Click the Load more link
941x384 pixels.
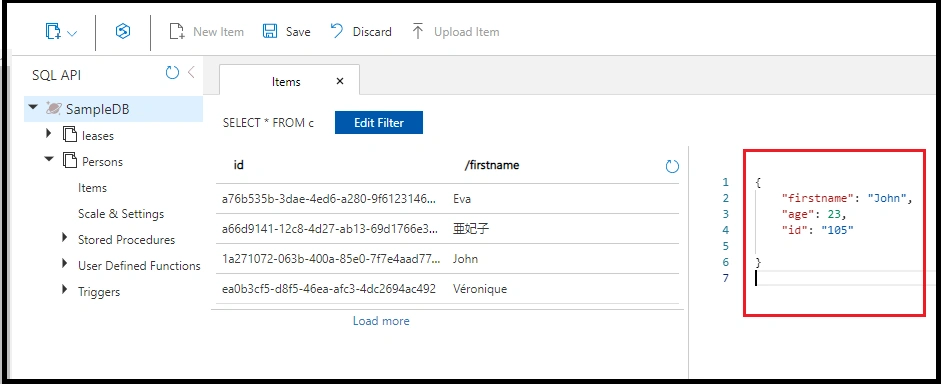click(x=381, y=321)
